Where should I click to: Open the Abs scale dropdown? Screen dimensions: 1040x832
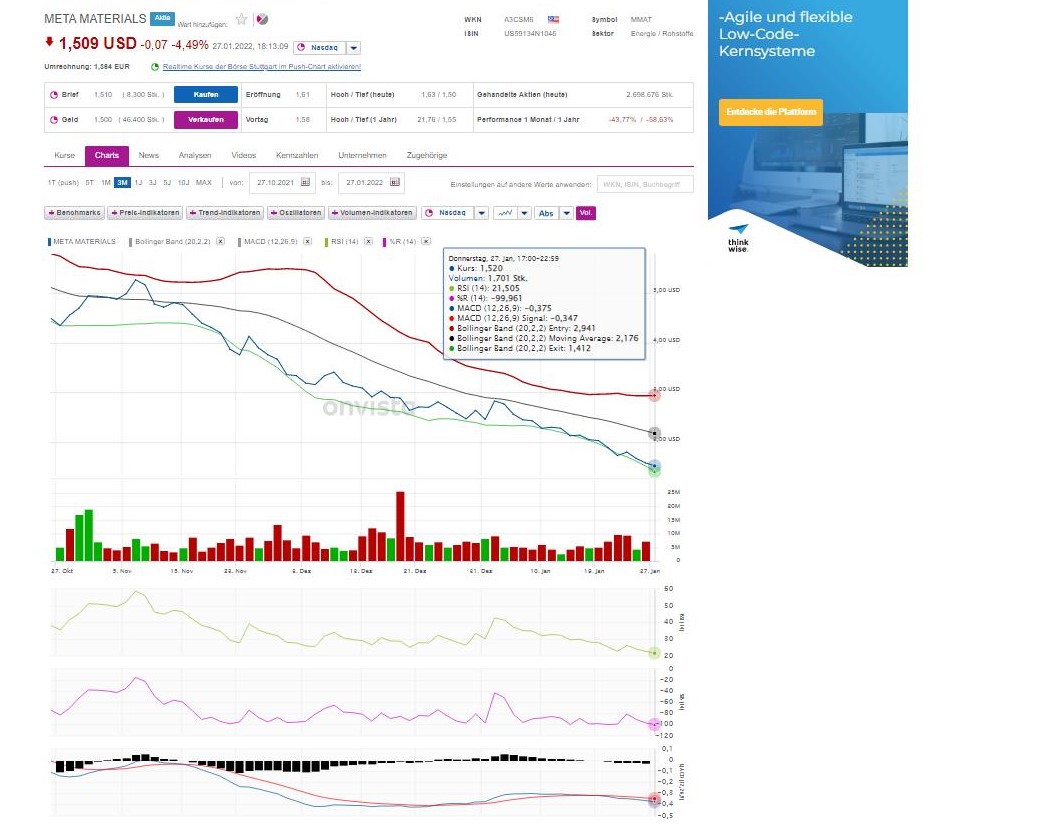[x=567, y=213]
